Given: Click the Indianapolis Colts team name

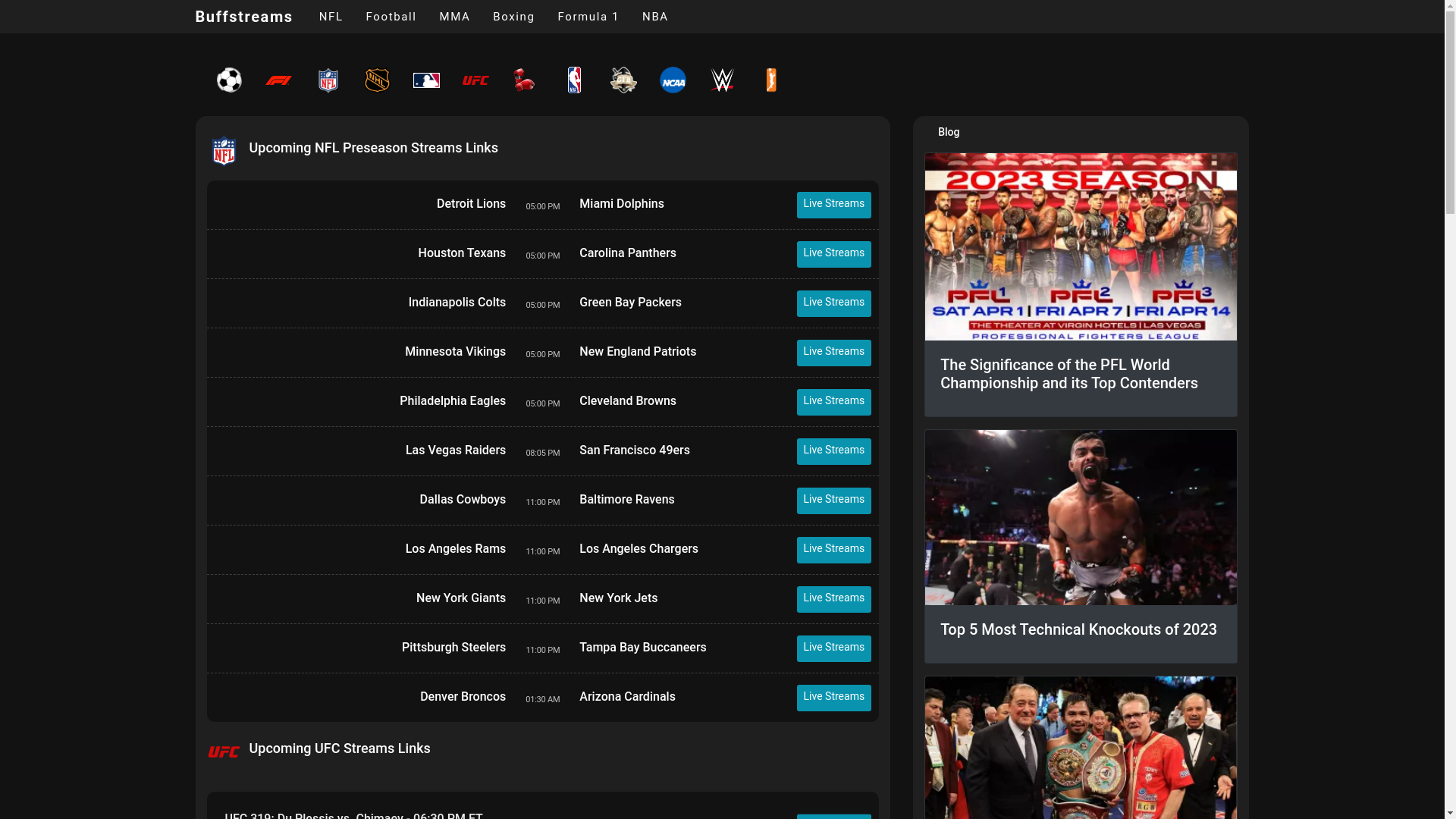Looking at the screenshot, I should (457, 303).
